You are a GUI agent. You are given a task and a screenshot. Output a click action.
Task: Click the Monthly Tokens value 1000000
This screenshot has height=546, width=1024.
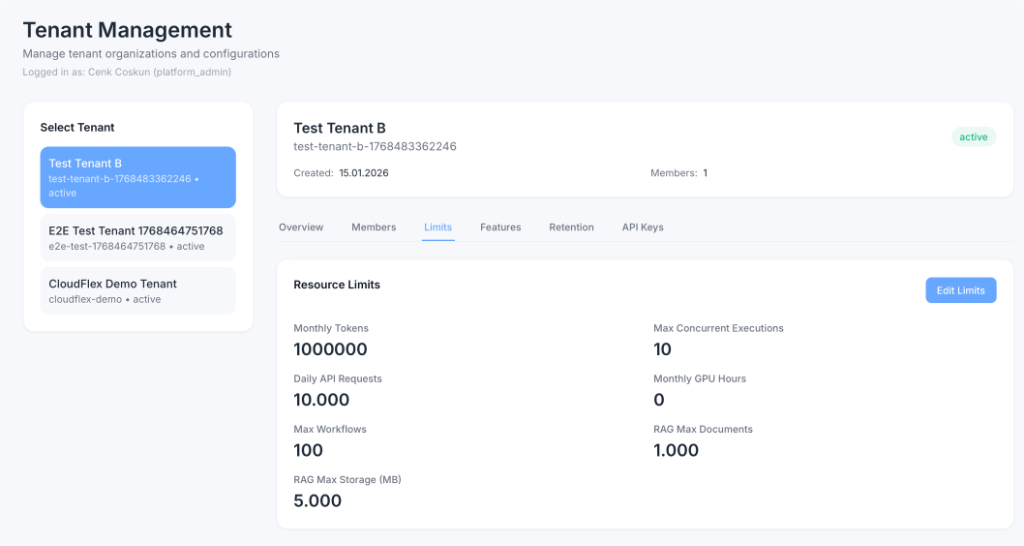tap(330, 349)
